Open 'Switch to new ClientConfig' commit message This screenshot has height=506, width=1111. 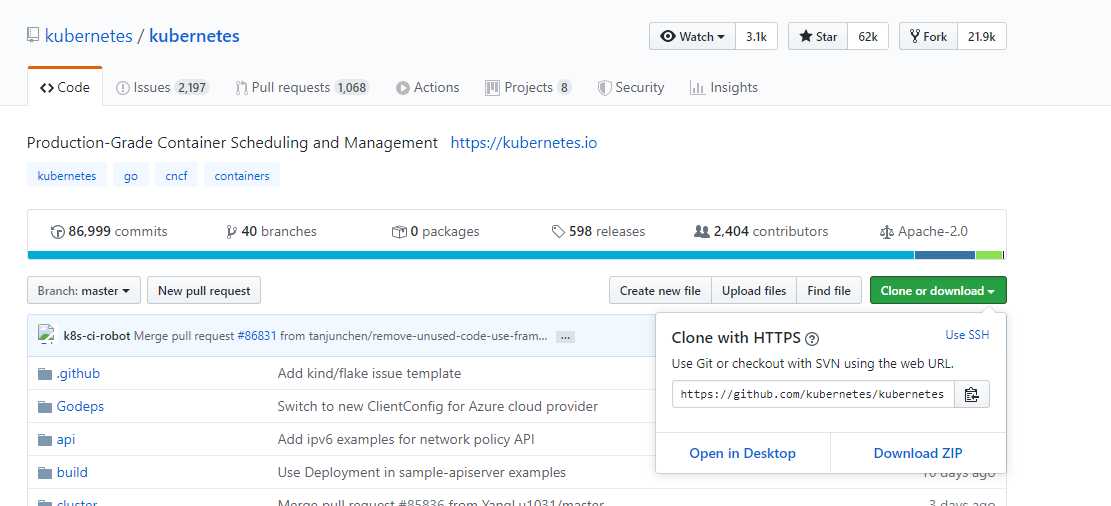[x=438, y=407]
